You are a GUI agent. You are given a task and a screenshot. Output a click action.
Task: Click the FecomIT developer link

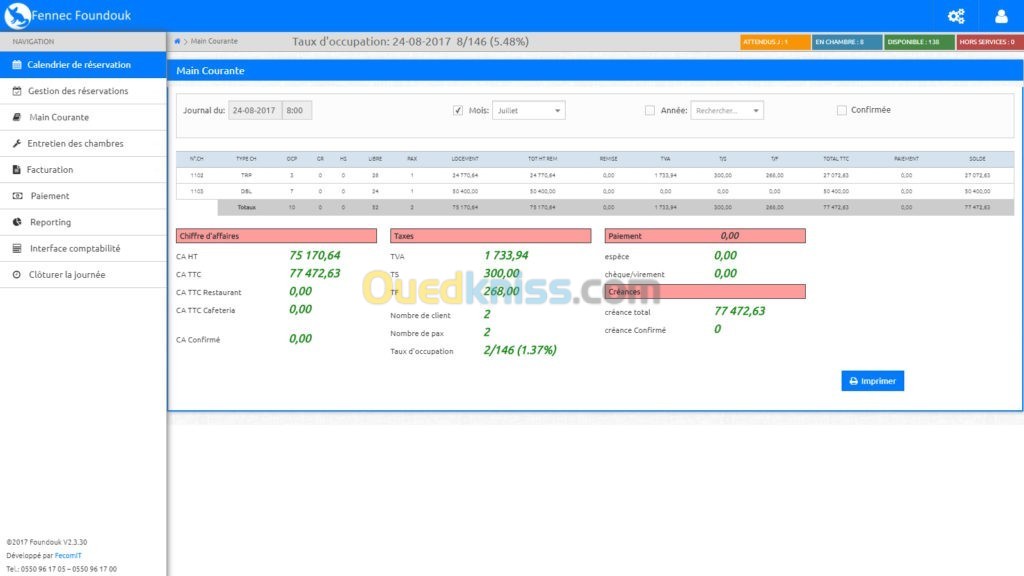click(x=68, y=556)
